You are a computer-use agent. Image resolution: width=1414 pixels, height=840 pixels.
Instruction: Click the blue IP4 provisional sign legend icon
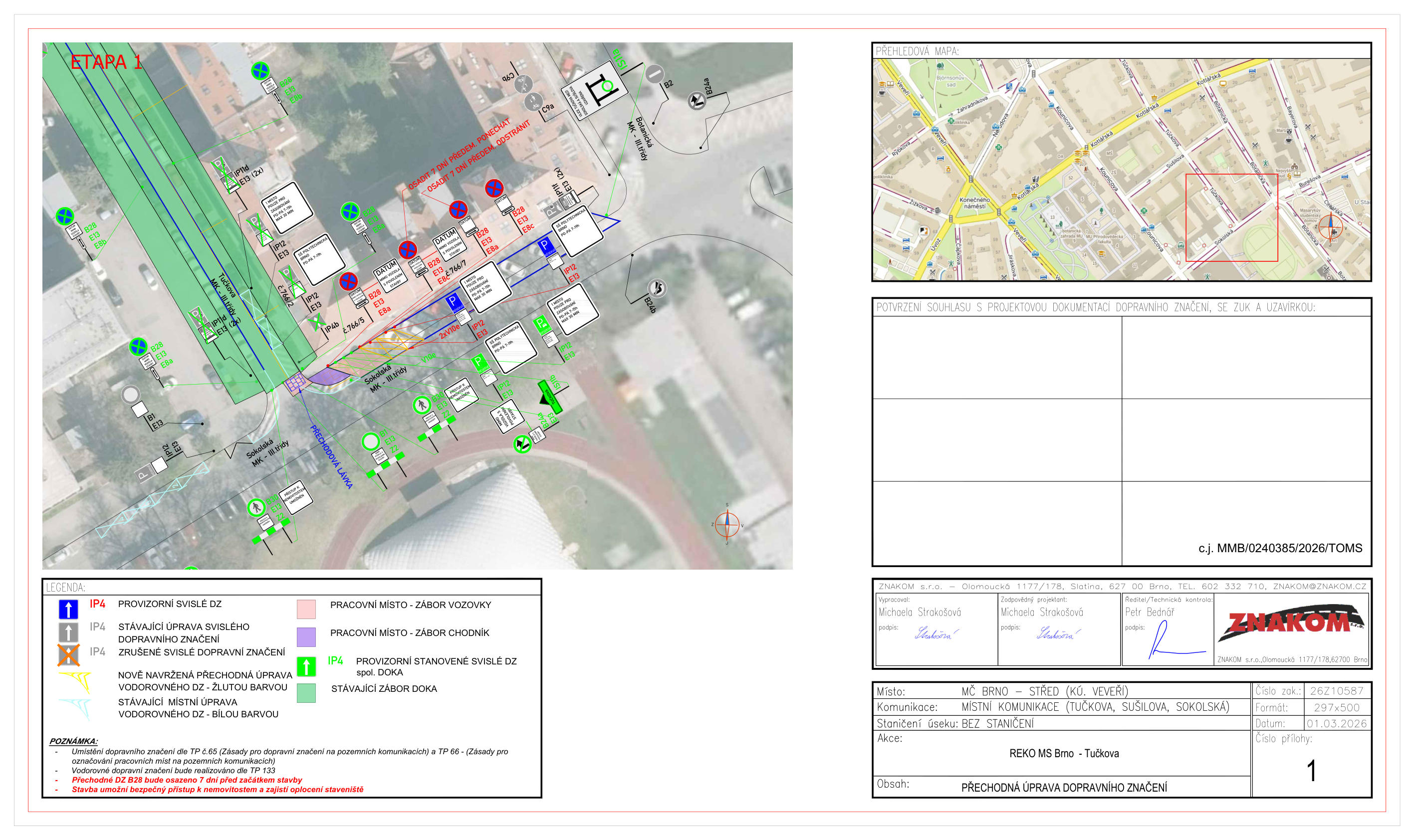tap(68, 609)
